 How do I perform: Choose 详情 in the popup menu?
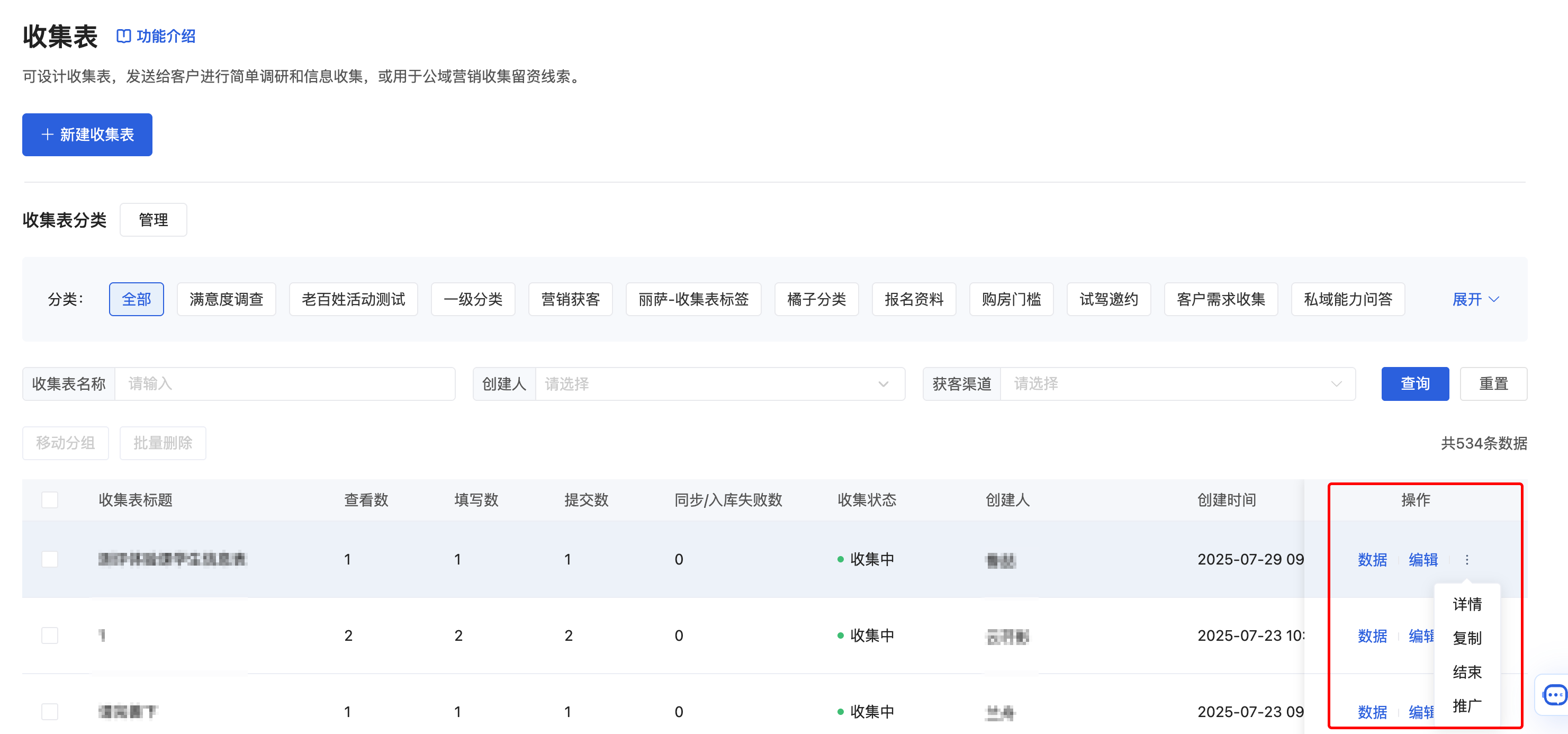(x=1467, y=604)
